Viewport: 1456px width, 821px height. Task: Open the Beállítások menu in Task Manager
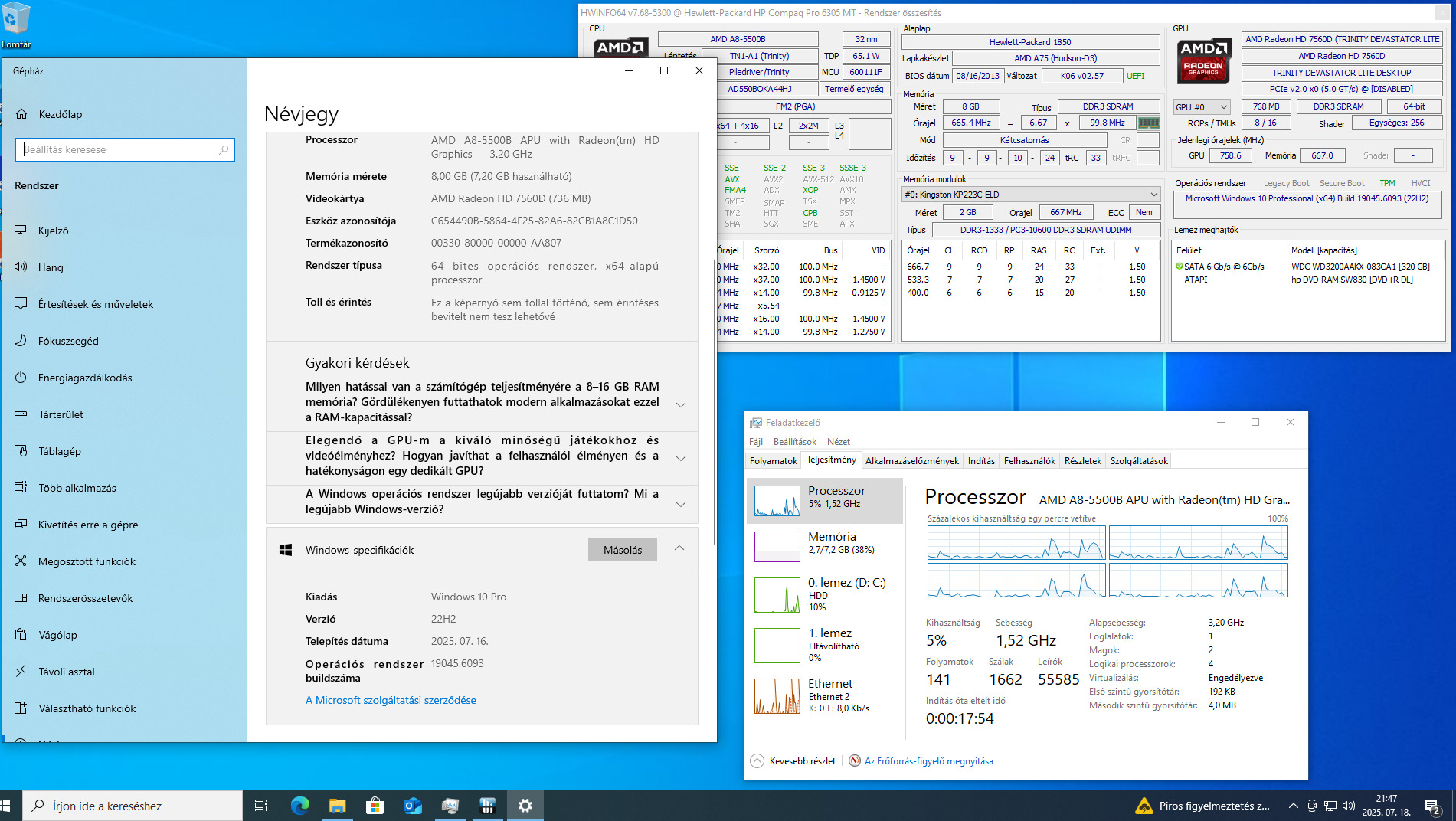pos(794,442)
